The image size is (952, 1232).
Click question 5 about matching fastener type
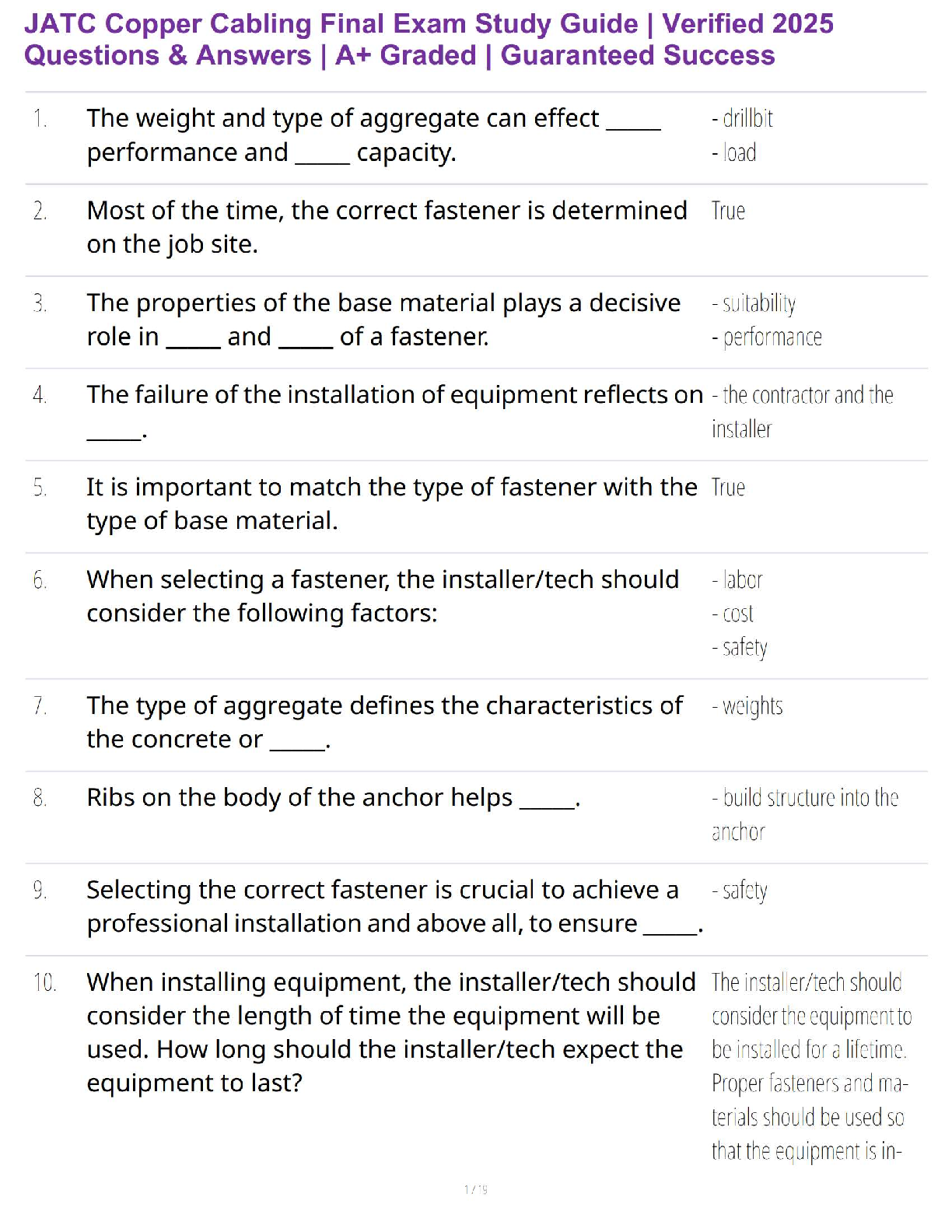pos(391,504)
